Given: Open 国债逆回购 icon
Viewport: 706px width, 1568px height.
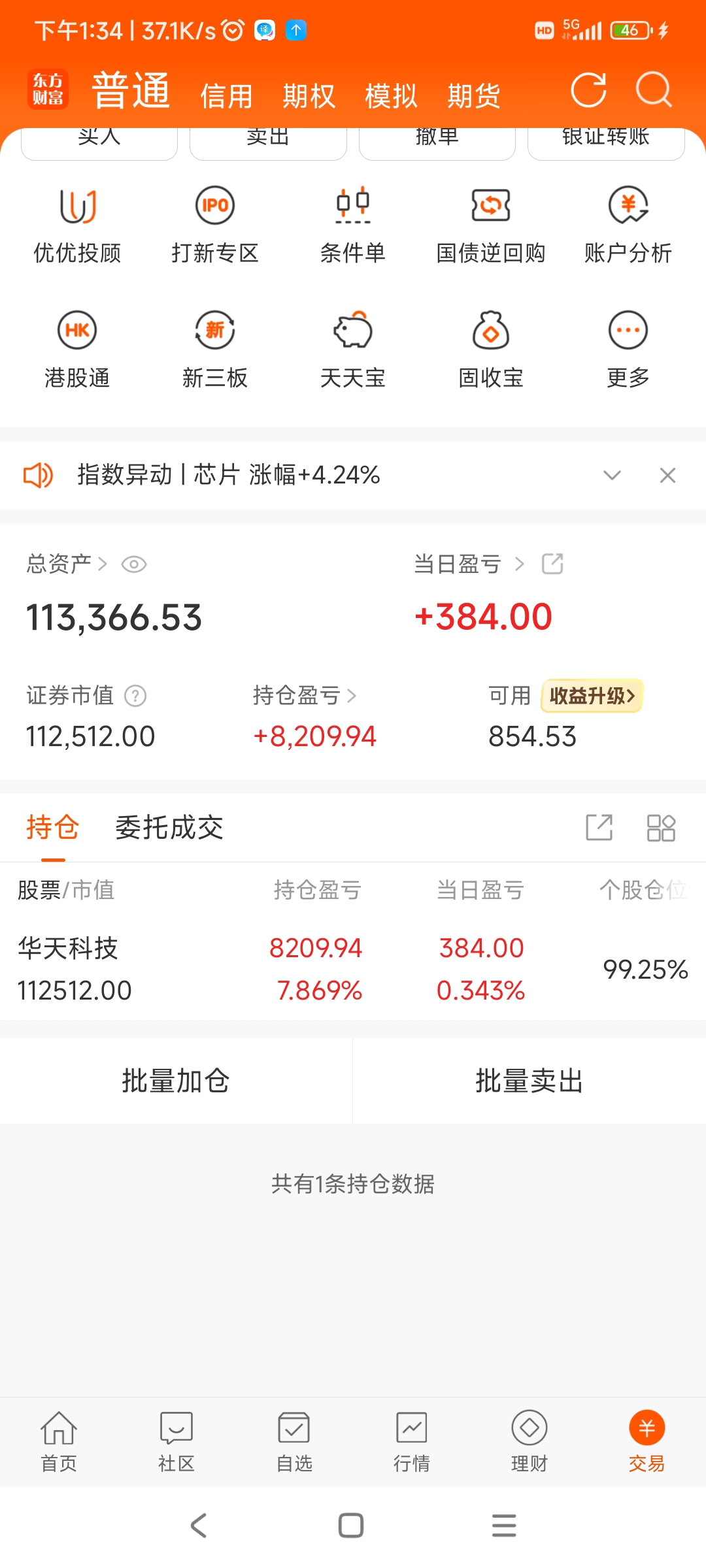Looking at the screenshot, I should coord(491,205).
